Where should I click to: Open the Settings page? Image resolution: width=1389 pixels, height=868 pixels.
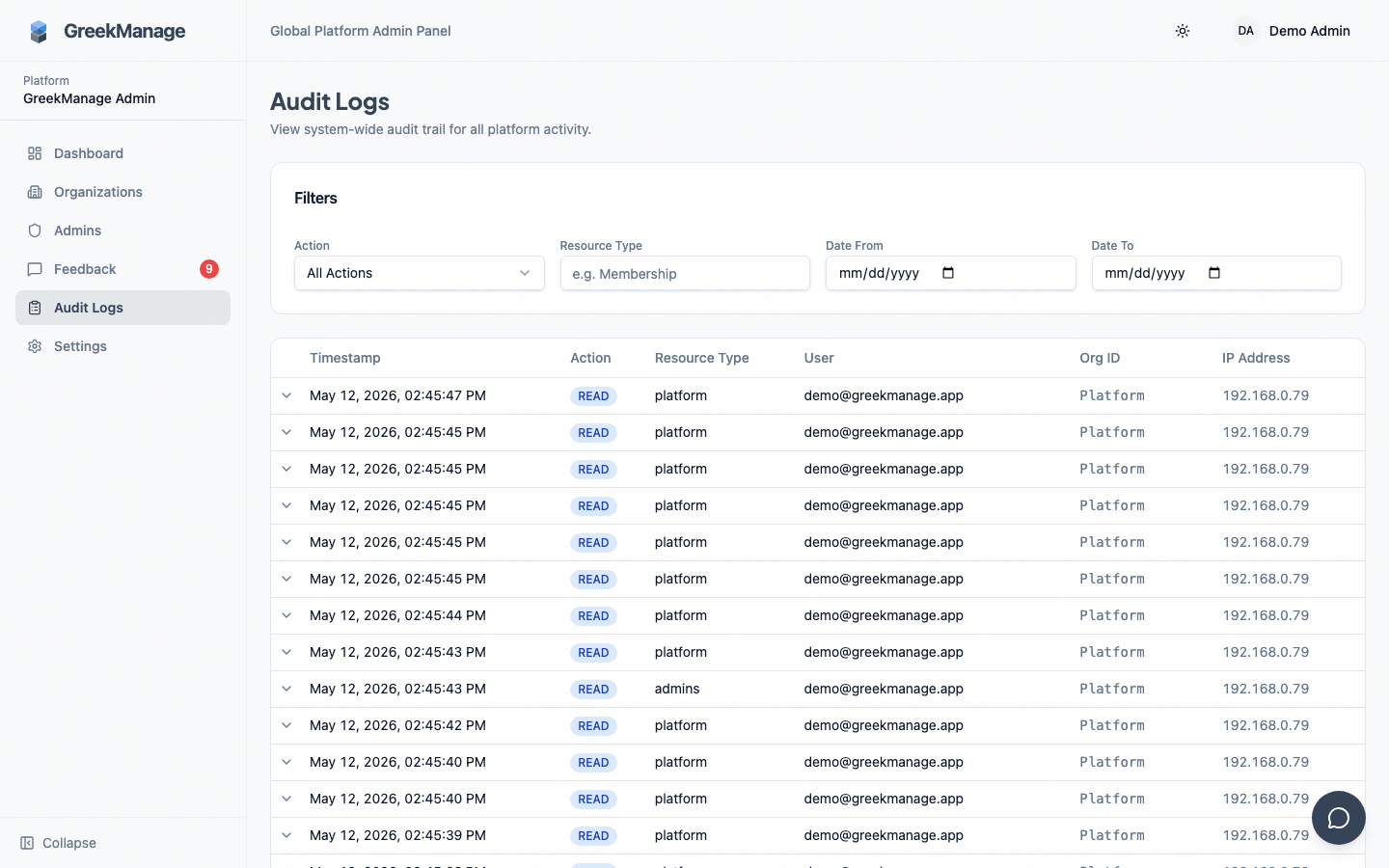pos(123,346)
